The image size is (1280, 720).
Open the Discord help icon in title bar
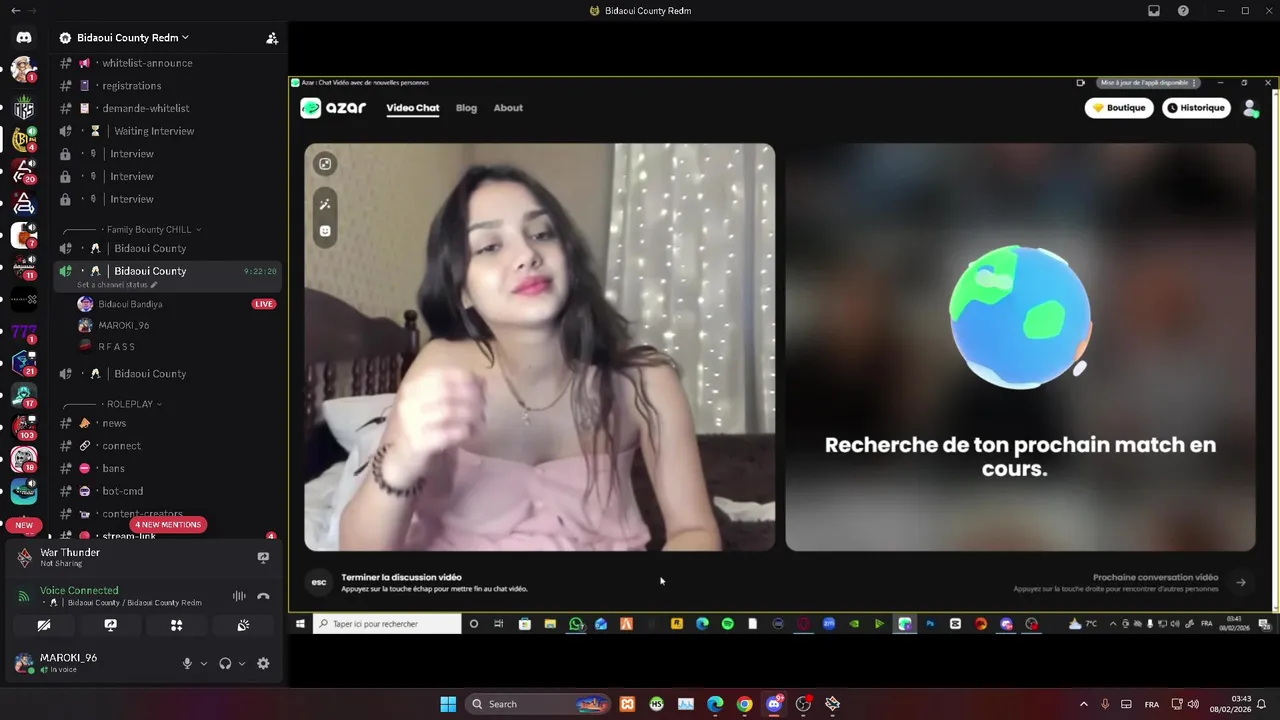click(x=1184, y=11)
